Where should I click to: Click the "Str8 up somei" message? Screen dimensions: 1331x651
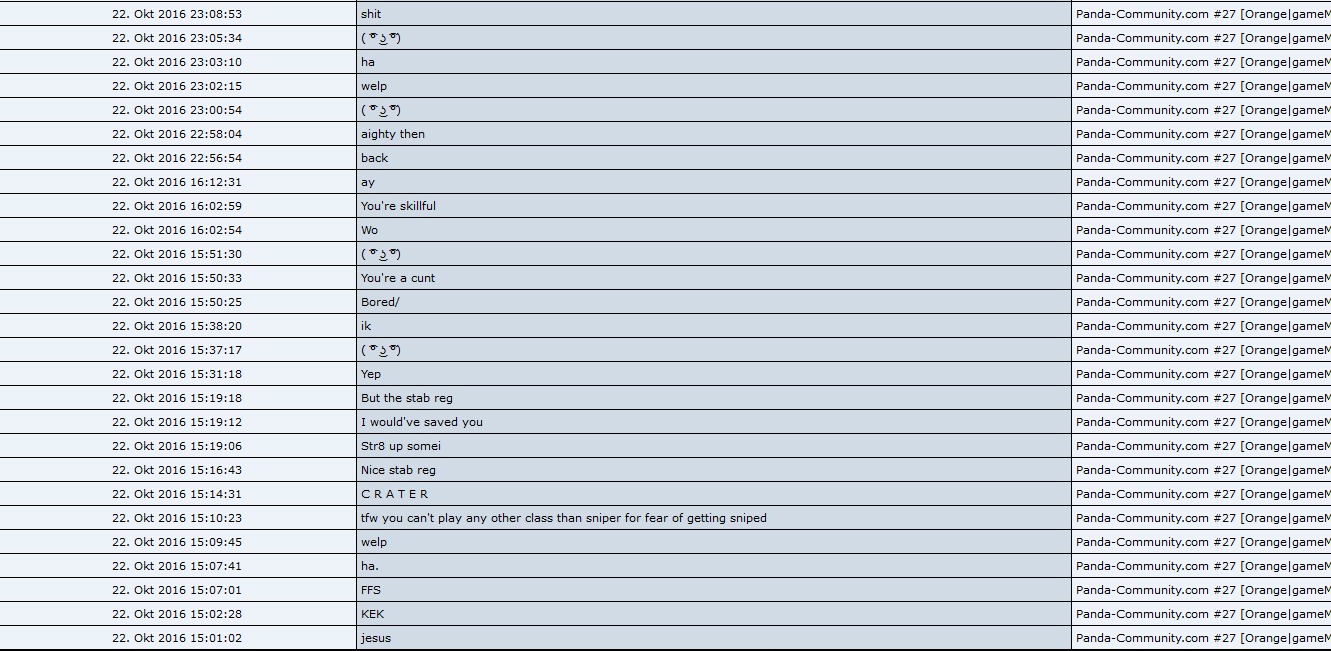click(x=400, y=446)
